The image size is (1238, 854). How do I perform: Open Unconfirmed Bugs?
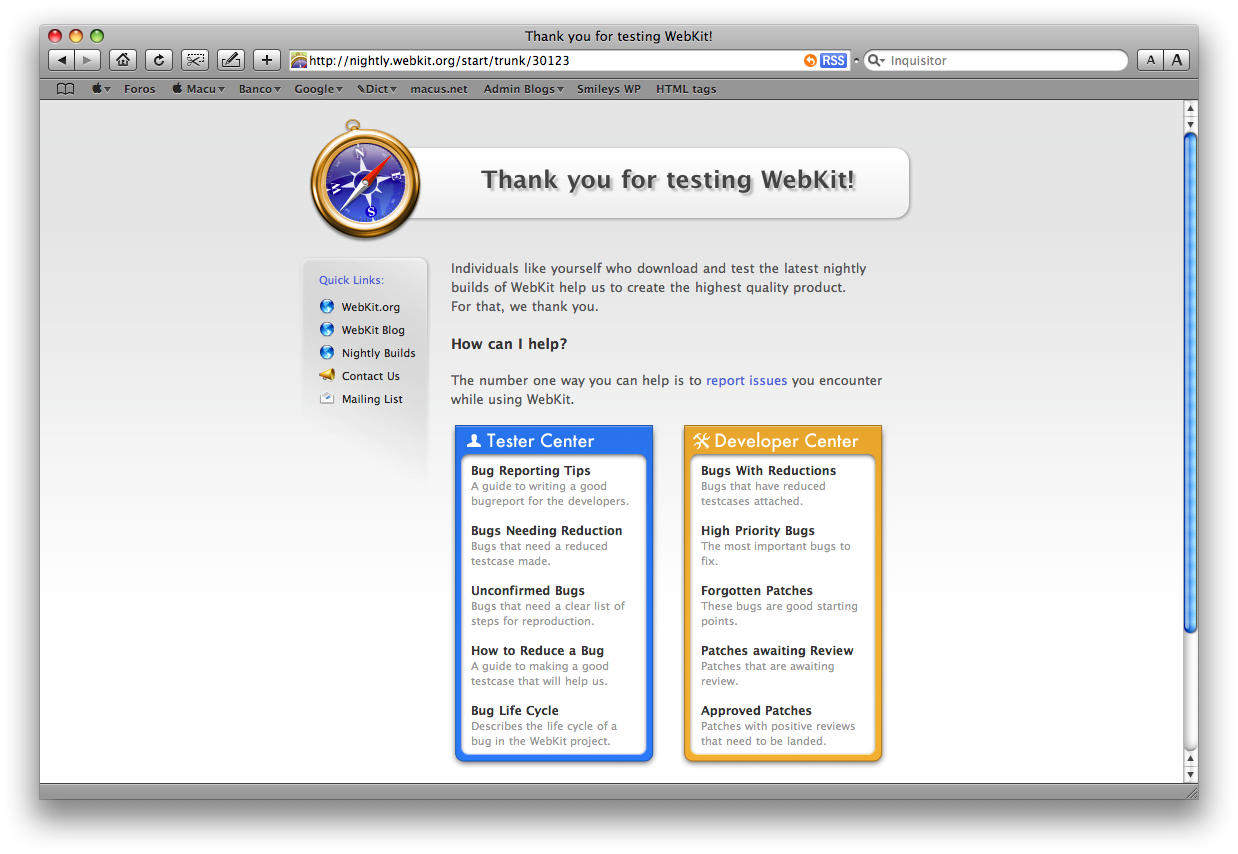coord(528,590)
